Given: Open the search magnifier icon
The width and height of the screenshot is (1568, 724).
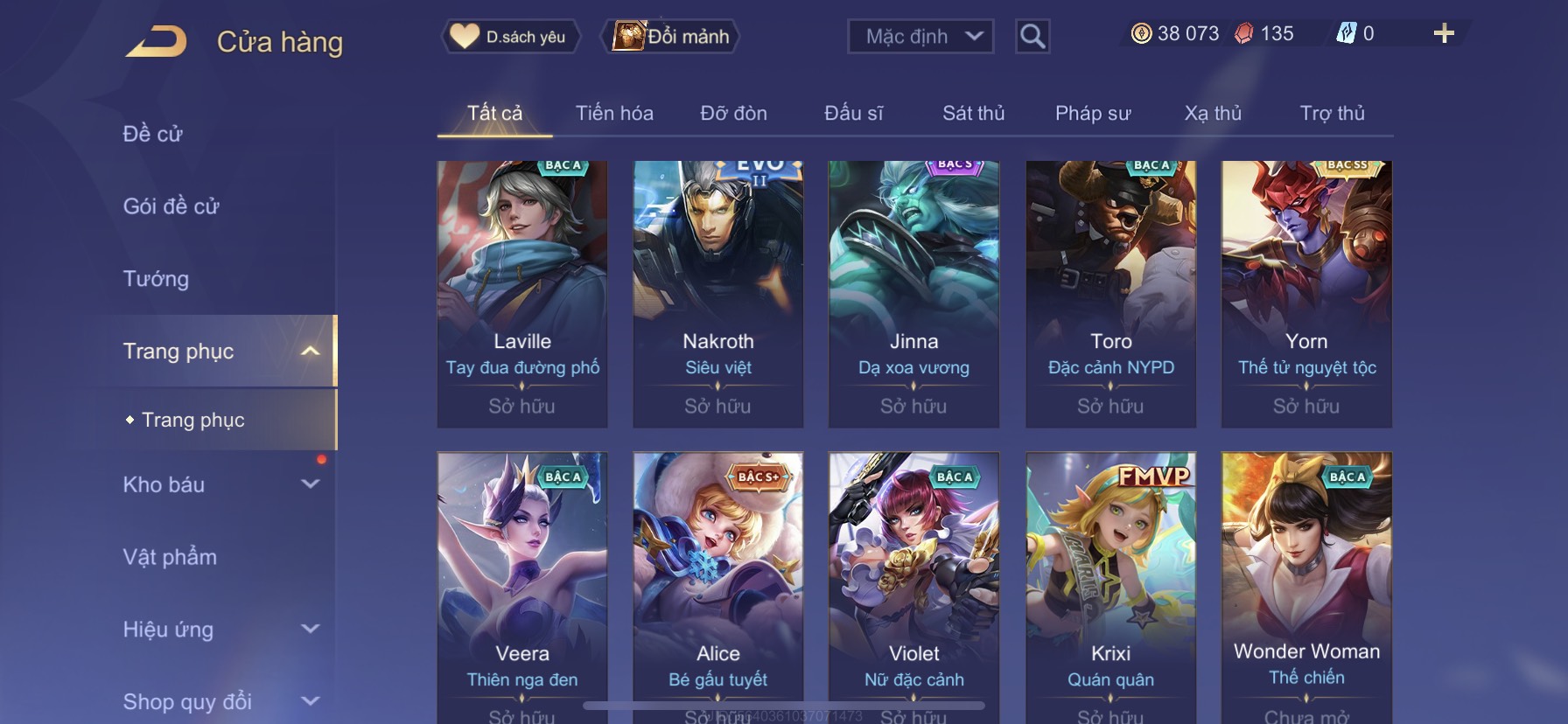Looking at the screenshot, I should 1032,37.
